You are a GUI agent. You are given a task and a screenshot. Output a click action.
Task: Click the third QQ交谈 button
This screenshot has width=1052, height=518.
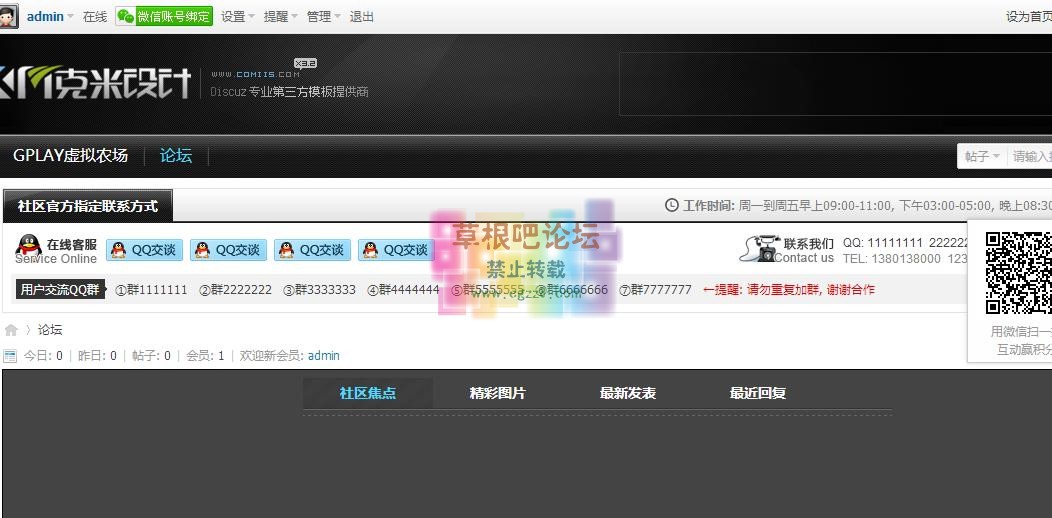point(313,250)
